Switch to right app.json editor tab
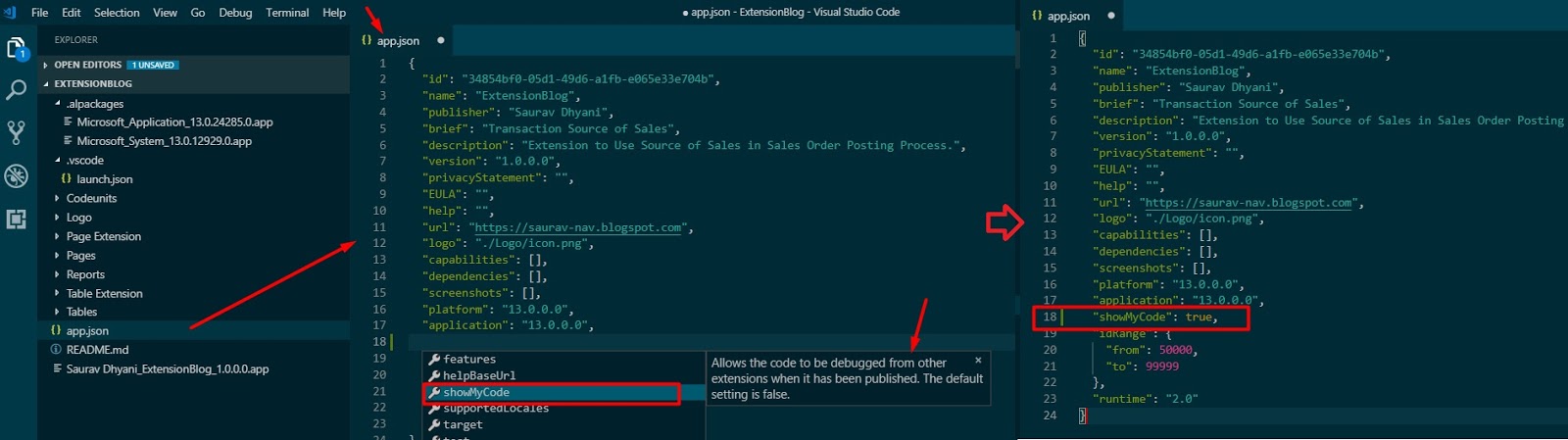 [1068, 16]
